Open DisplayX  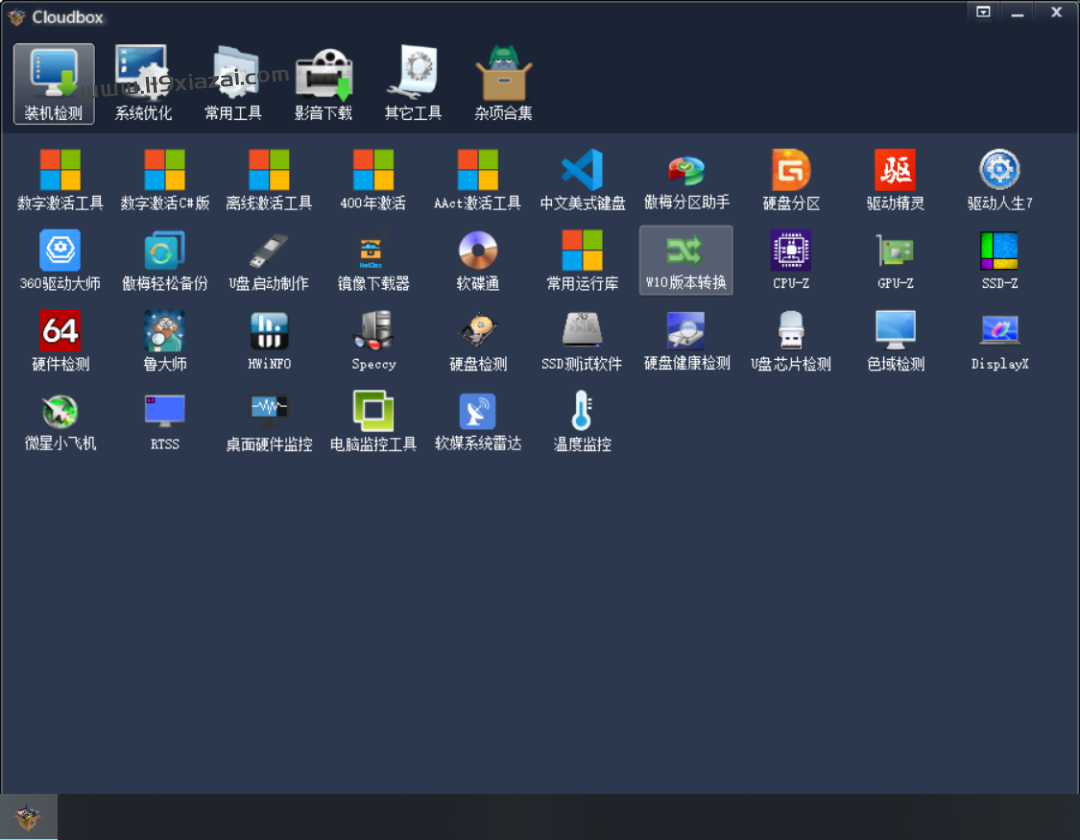(x=999, y=341)
